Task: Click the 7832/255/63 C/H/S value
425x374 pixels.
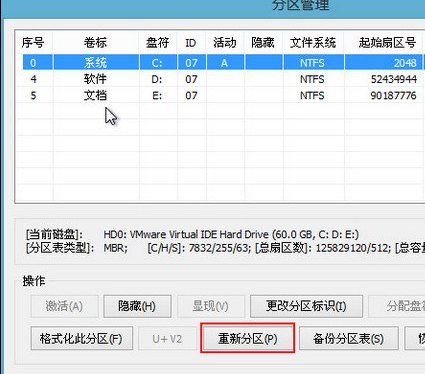Action: [x=220, y=248]
